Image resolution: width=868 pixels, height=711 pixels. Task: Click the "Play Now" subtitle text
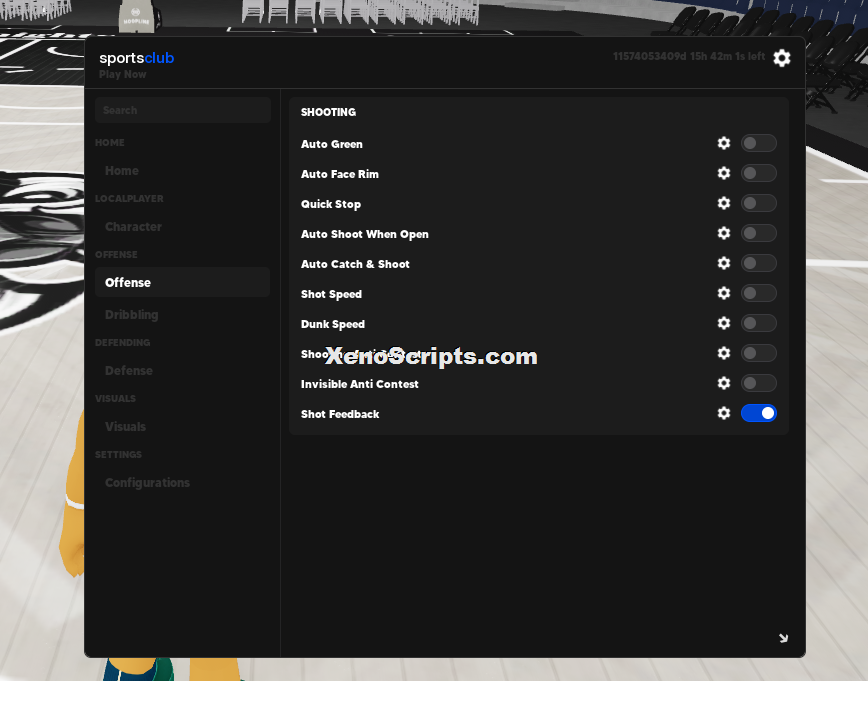click(122, 74)
